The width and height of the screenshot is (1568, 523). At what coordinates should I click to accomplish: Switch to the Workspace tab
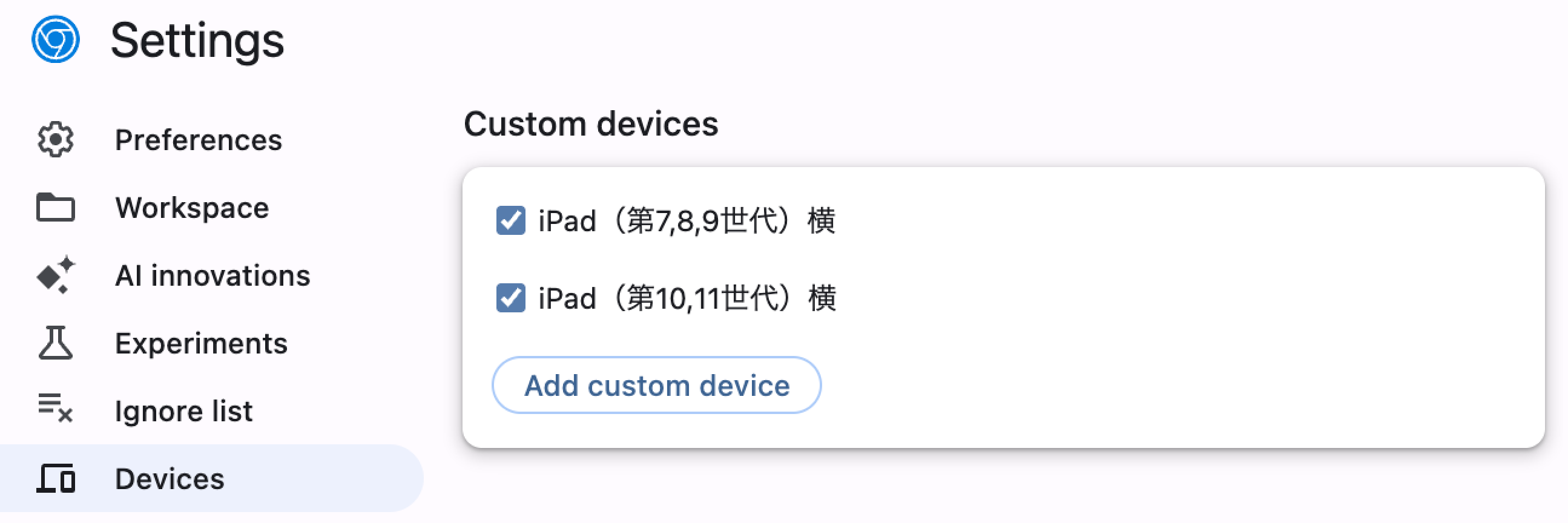193,208
